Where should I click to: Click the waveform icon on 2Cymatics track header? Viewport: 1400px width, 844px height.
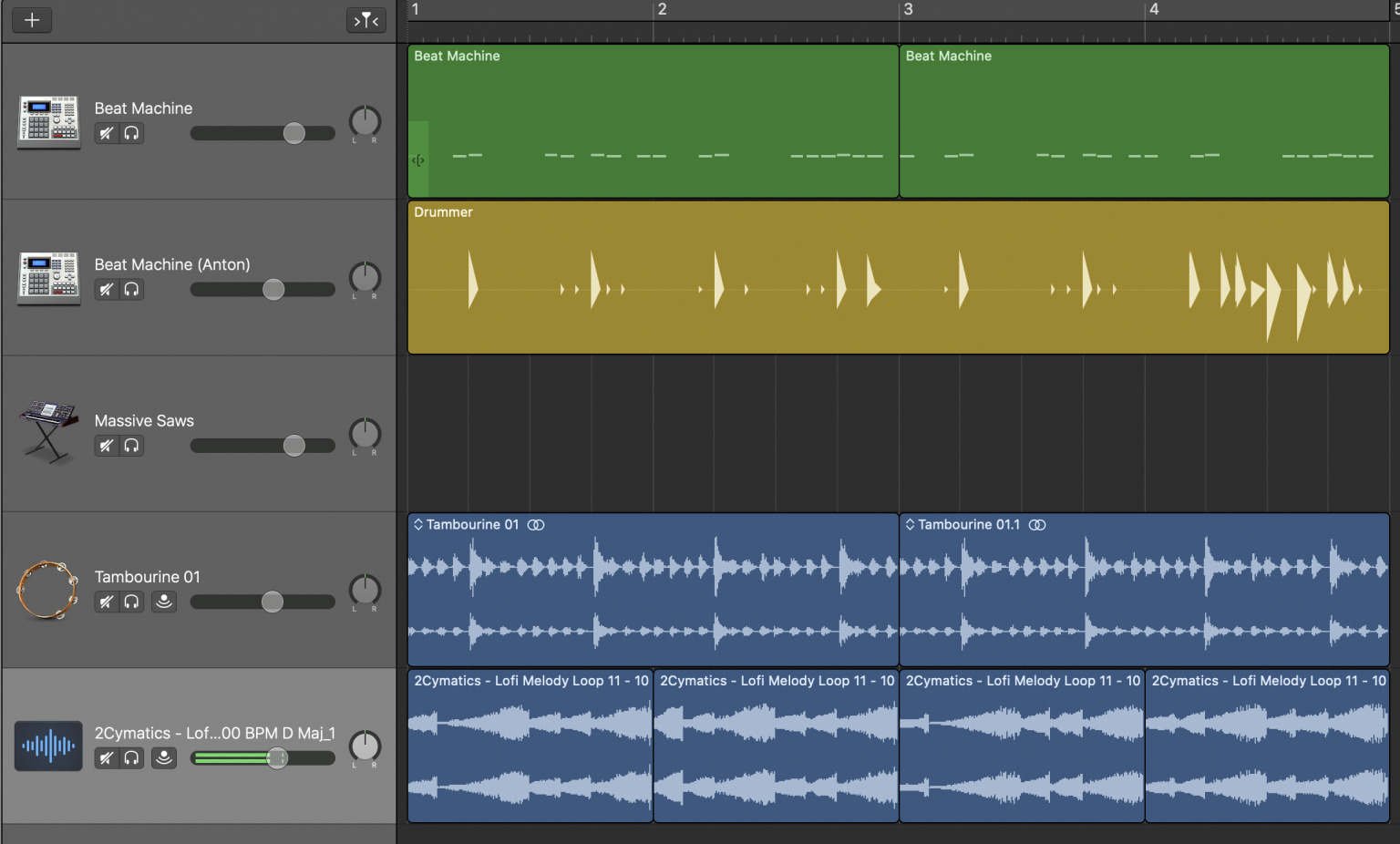(x=47, y=746)
